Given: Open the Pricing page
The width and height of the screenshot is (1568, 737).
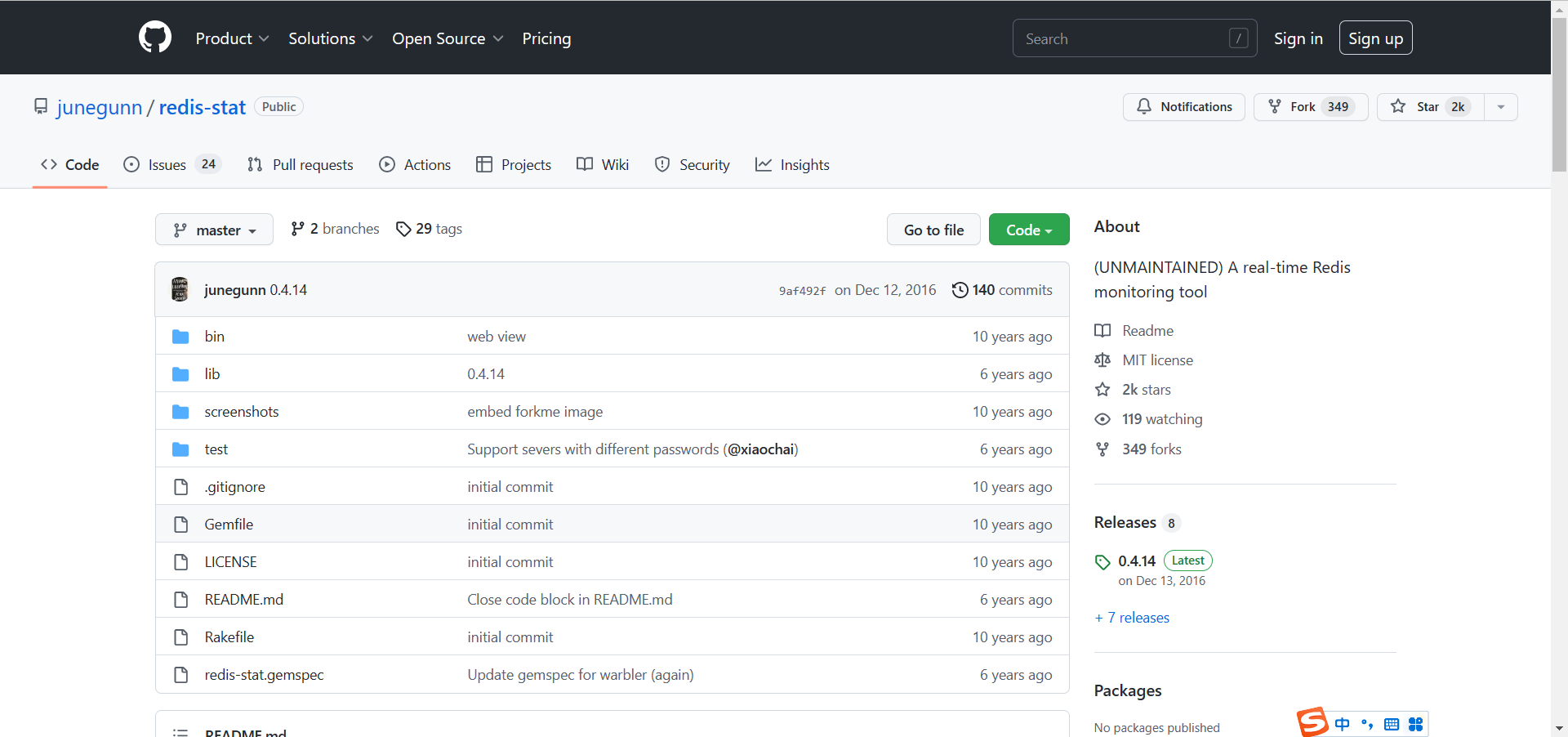Looking at the screenshot, I should coord(546,38).
